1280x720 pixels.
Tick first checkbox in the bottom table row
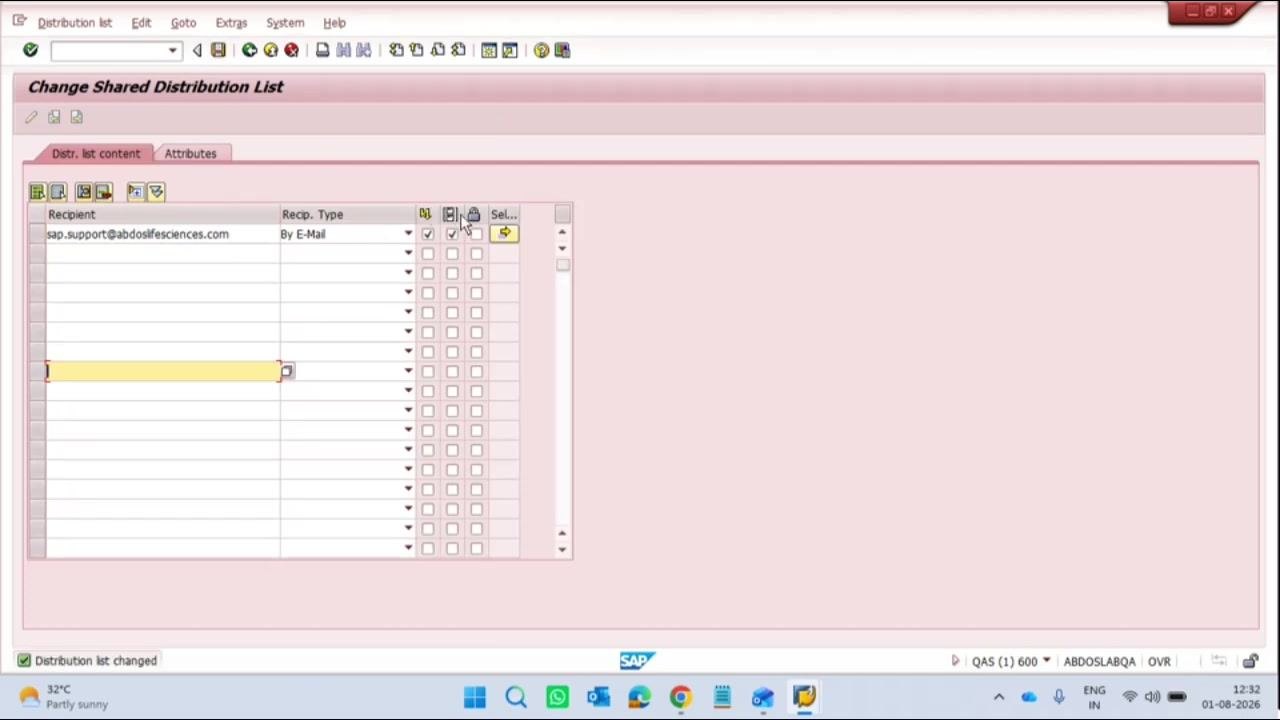[428, 548]
